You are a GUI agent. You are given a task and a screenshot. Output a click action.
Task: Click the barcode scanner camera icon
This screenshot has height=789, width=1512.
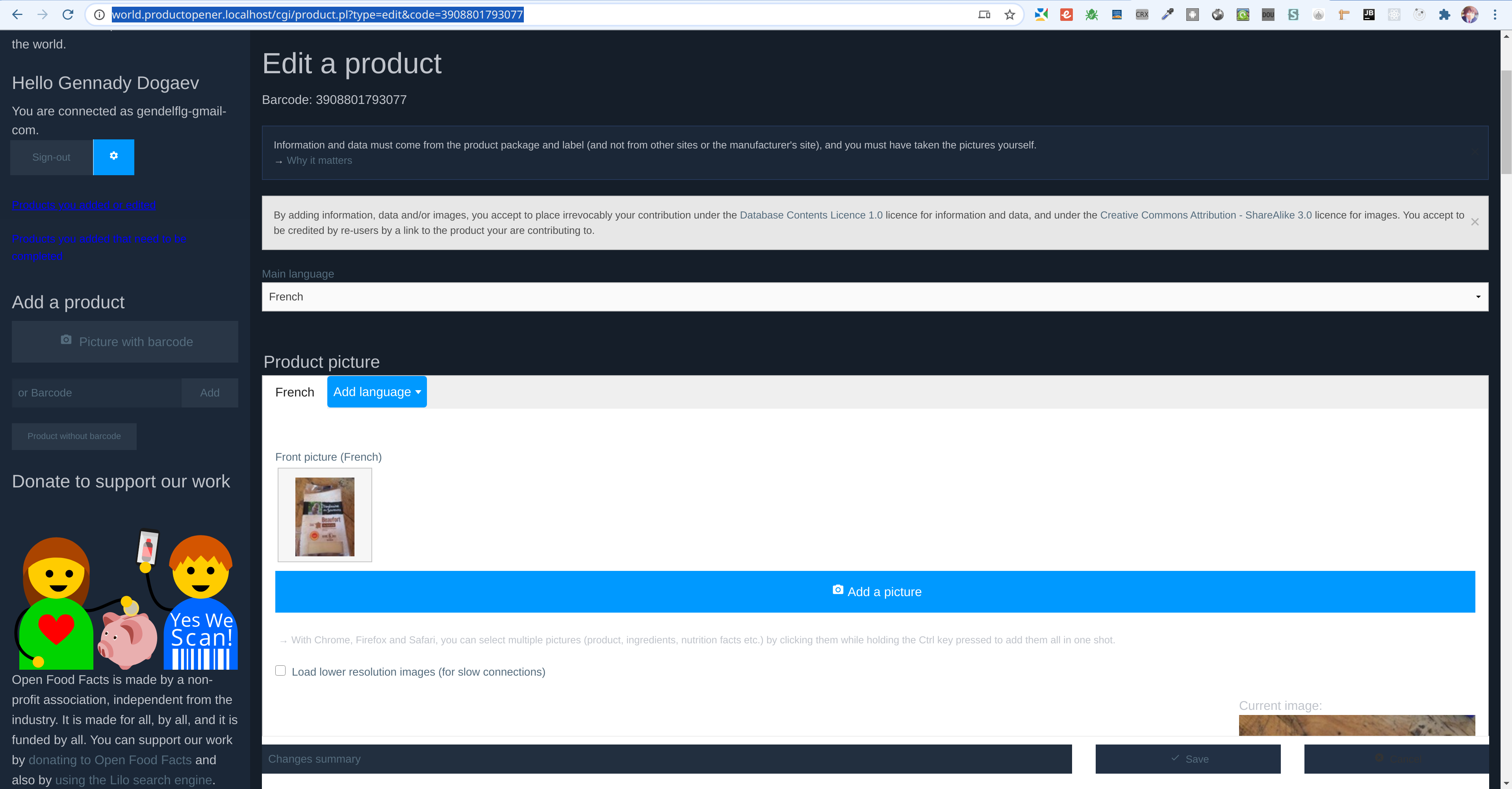click(x=66, y=341)
